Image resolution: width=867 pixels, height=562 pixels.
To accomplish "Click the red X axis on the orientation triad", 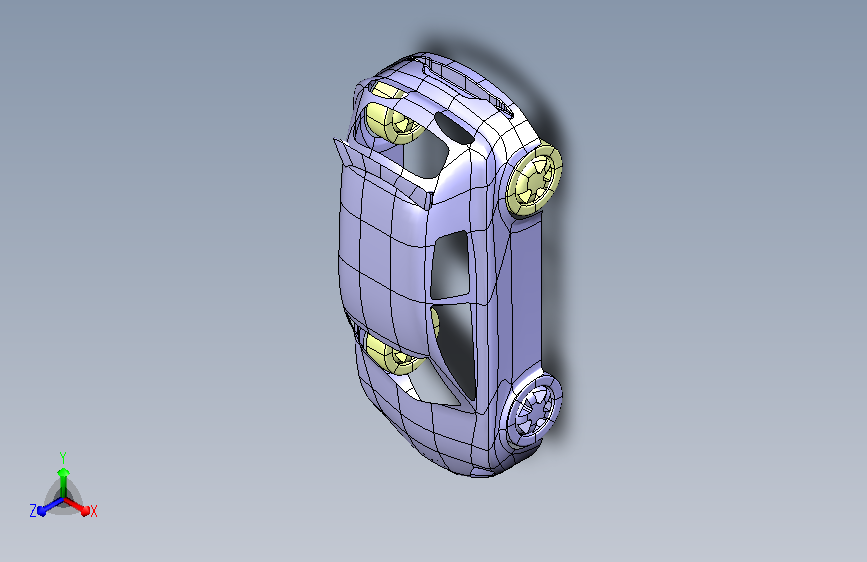I will pyautogui.click(x=77, y=506).
